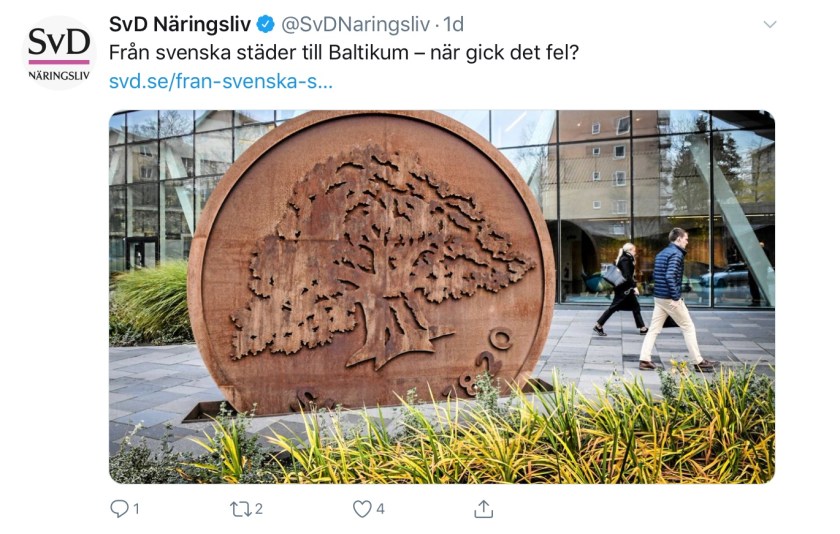Open the svd.se/fran-svenska-s… link
Viewport: 840px width, 534px height.
221,81
